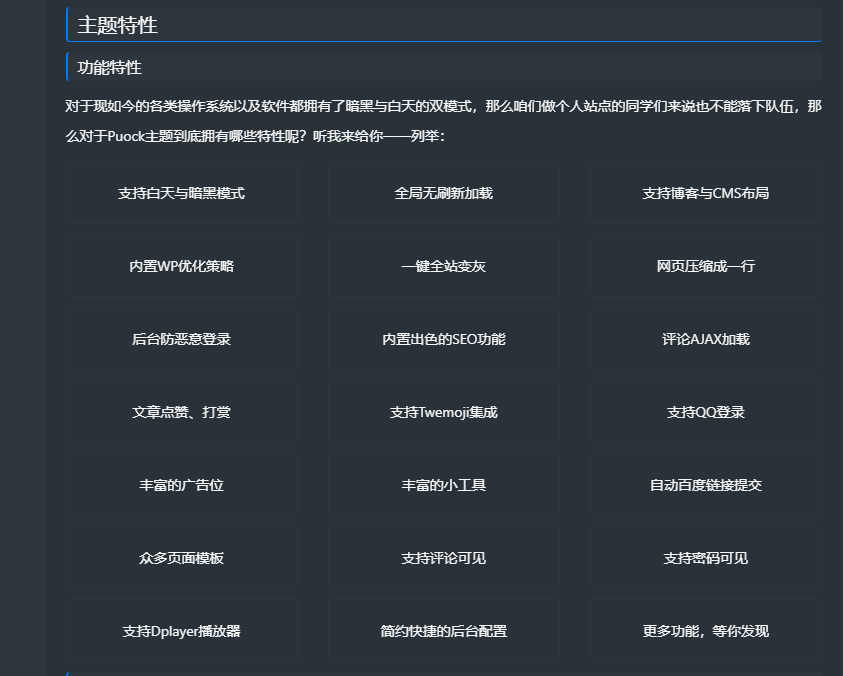This screenshot has height=676, width=843.
Task: Select the 更多功能，等你发现 card
Action: 705,631
